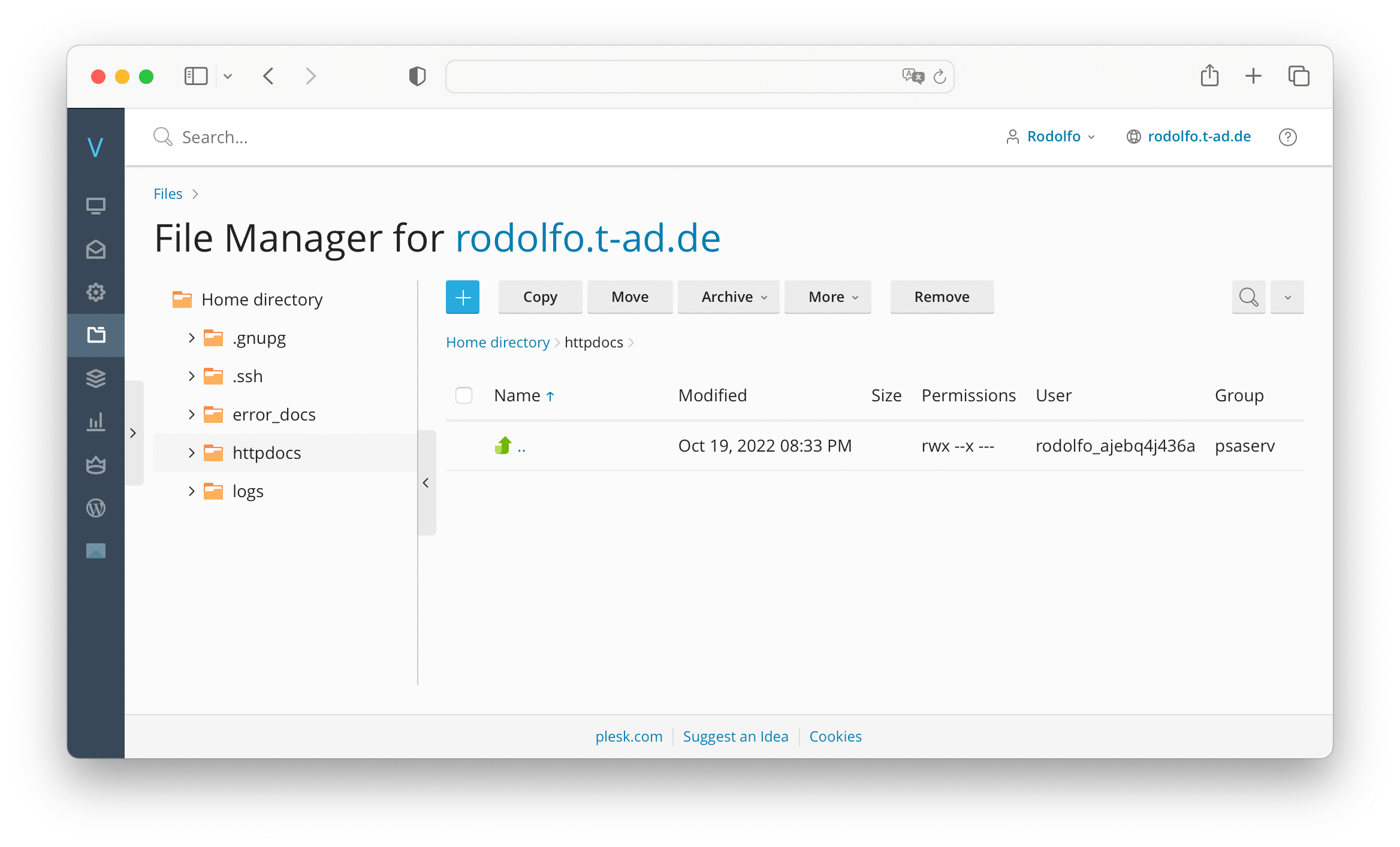This screenshot has width=1400, height=847.
Task: Click the 'rwx --x ---' permissions cell
Action: [x=958, y=446]
